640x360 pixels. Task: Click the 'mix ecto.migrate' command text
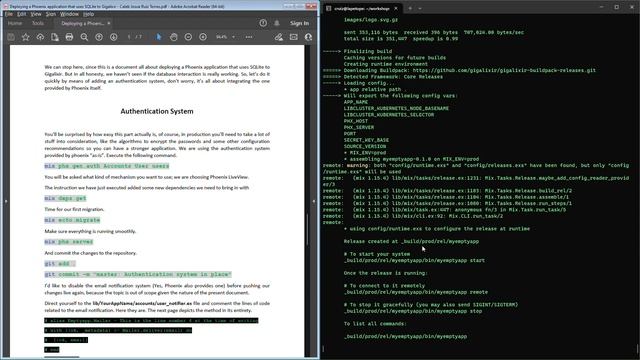click(72, 220)
